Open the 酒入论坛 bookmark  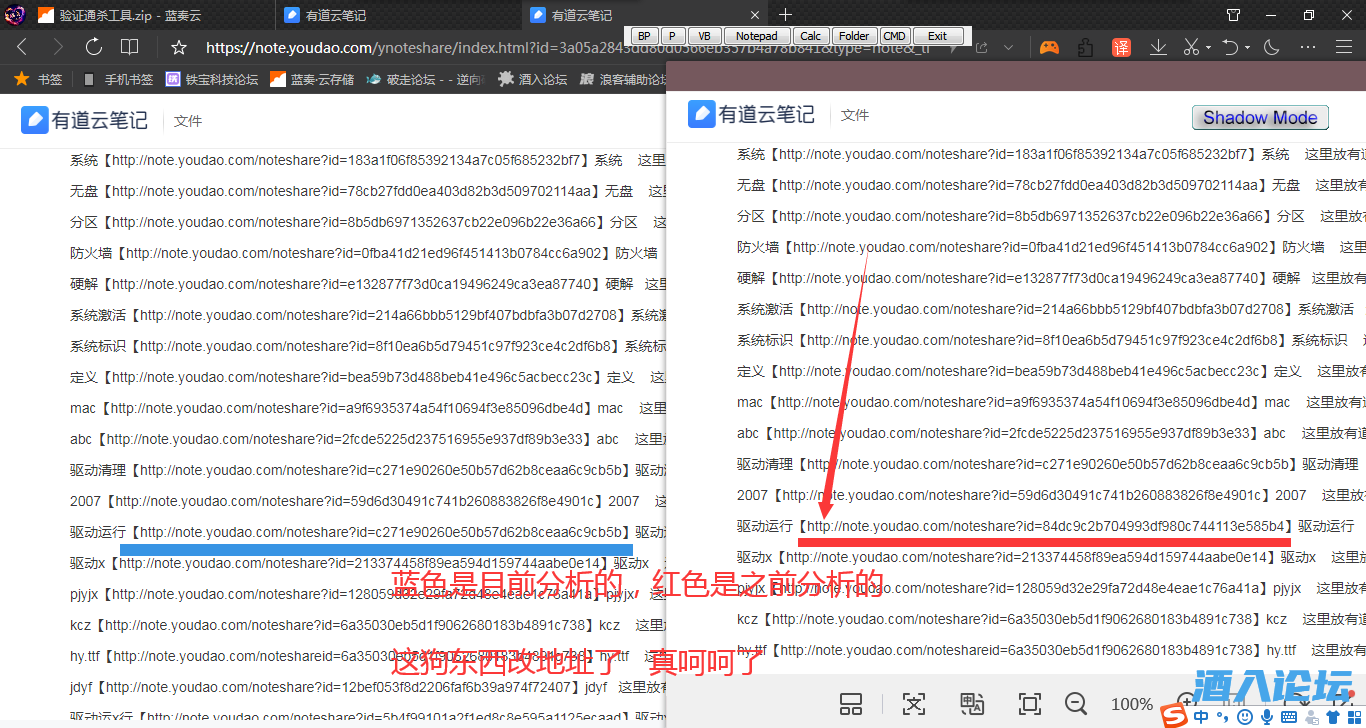[533, 79]
